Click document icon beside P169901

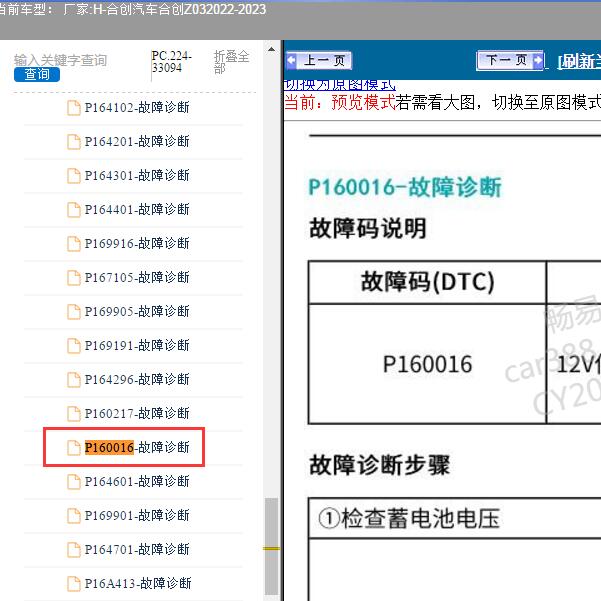(x=74, y=516)
